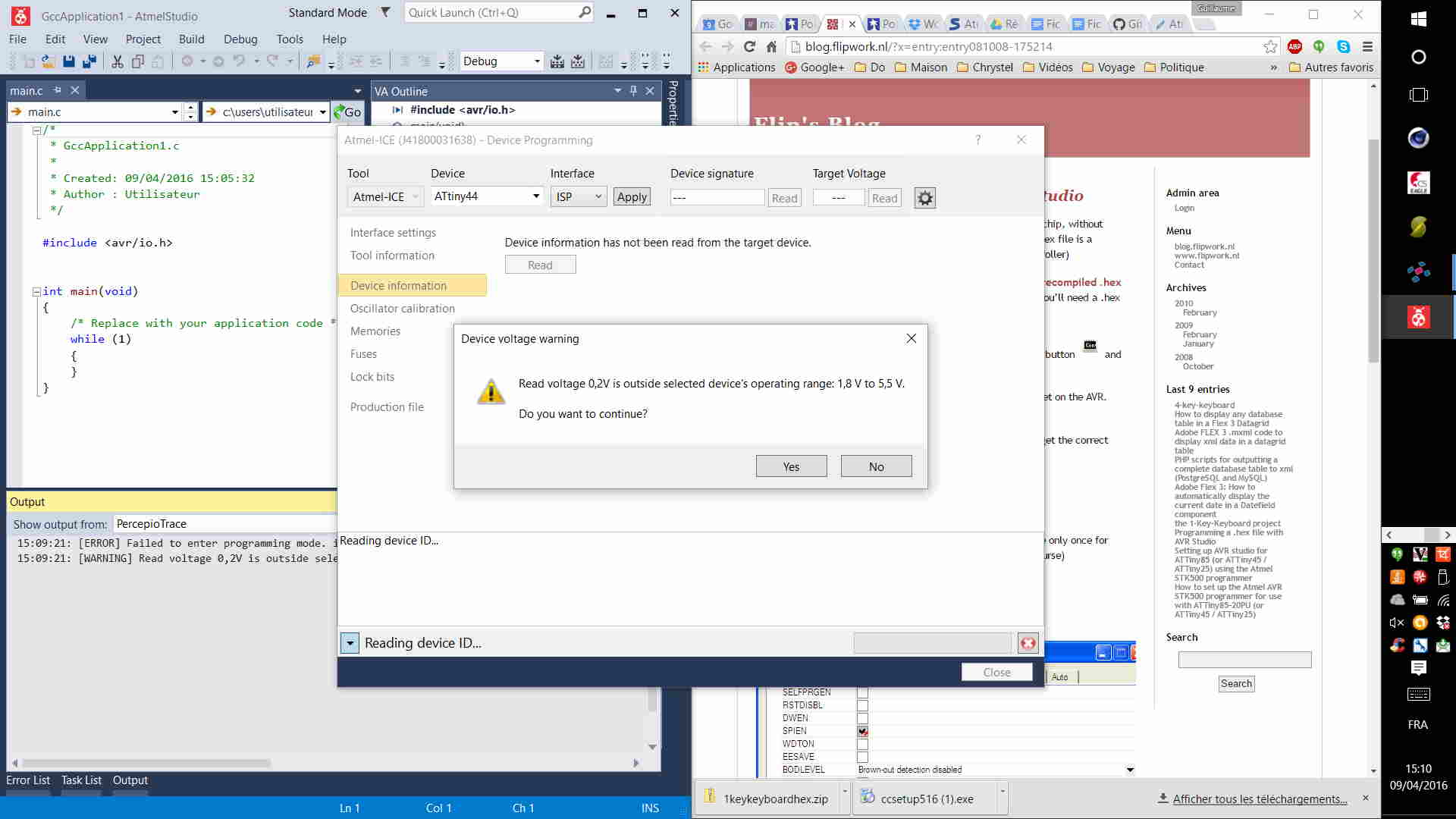
Task: Click the Save file toolbar icon
Action: click(x=69, y=61)
